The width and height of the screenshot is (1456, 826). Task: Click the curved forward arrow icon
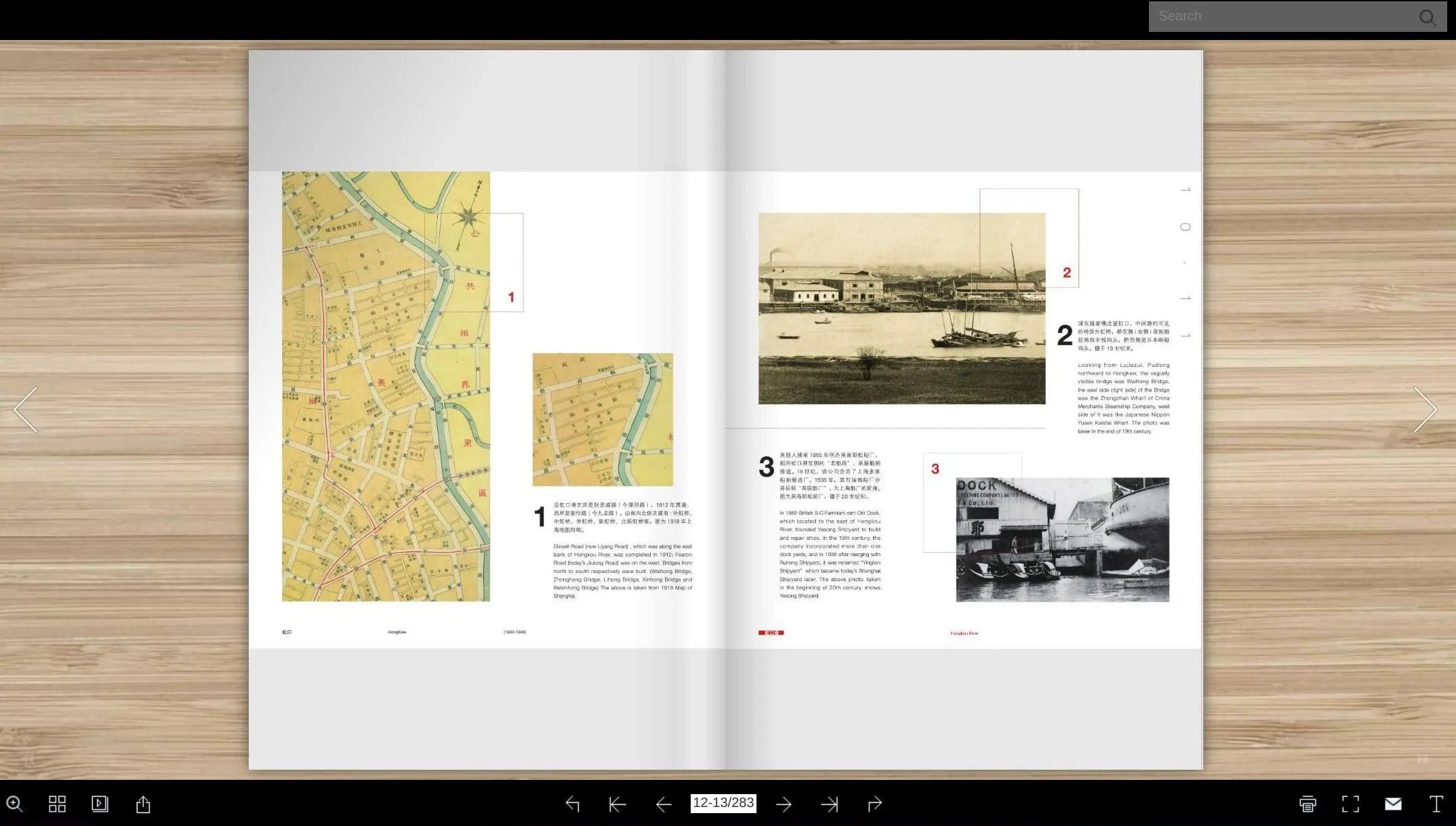click(x=874, y=804)
